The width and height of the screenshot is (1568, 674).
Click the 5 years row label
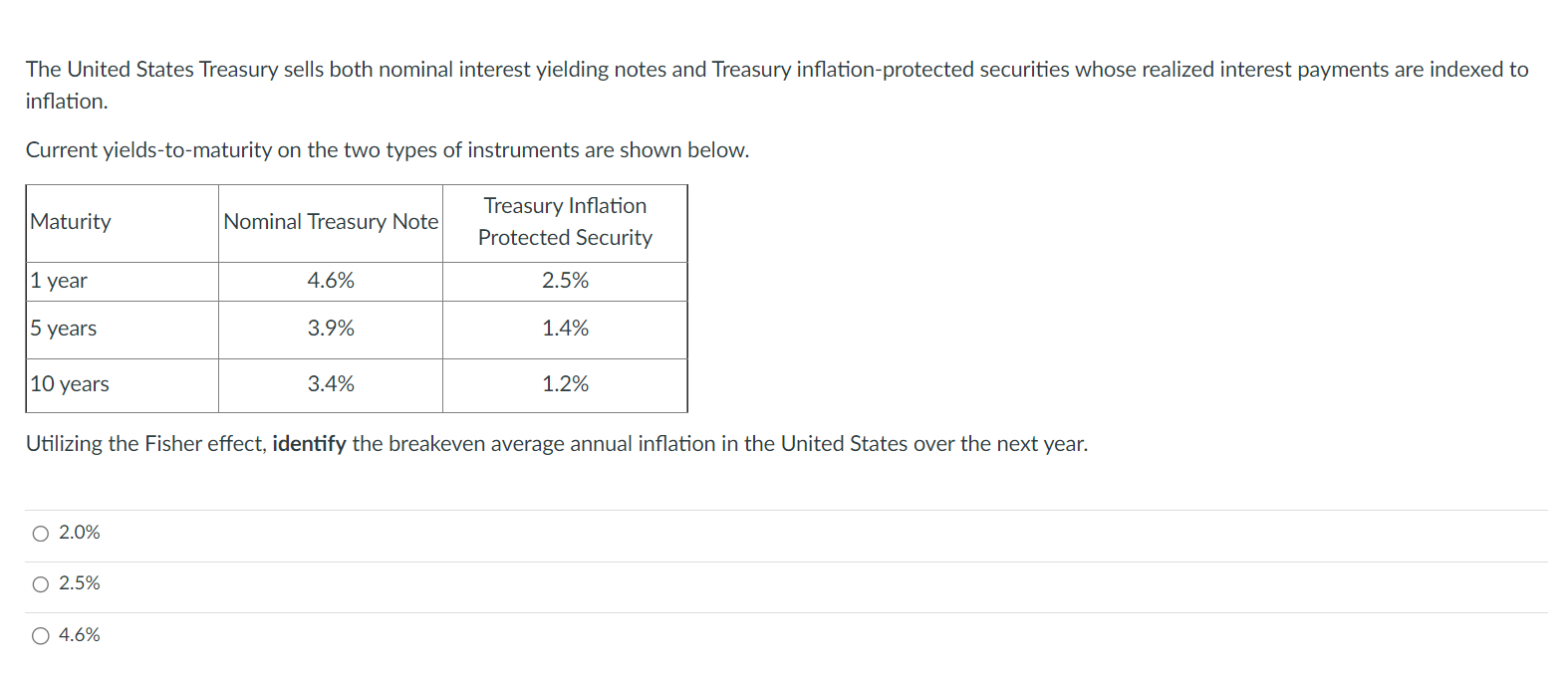pyautogui.click(x=62, y=329)
